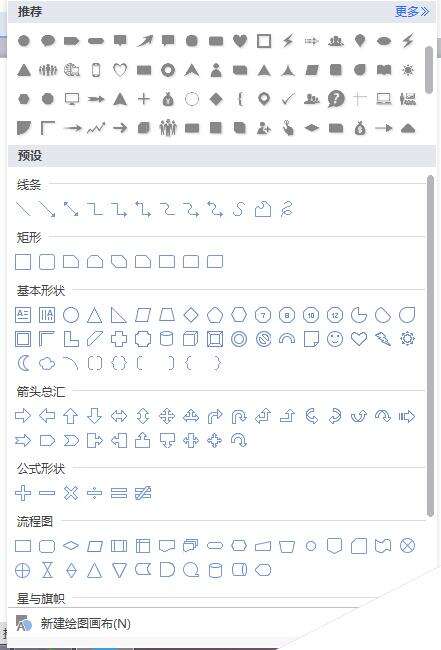Choose the freeform scribble line tool
This screenshot has height=650, width=441.
(287, 209)
